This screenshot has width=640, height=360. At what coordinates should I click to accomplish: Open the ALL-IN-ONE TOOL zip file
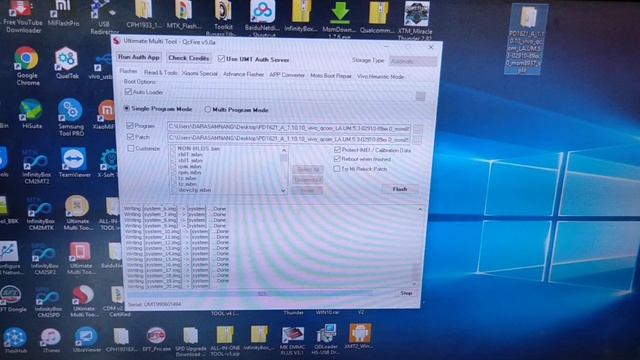pyautogui.click(x=225, y=341)
